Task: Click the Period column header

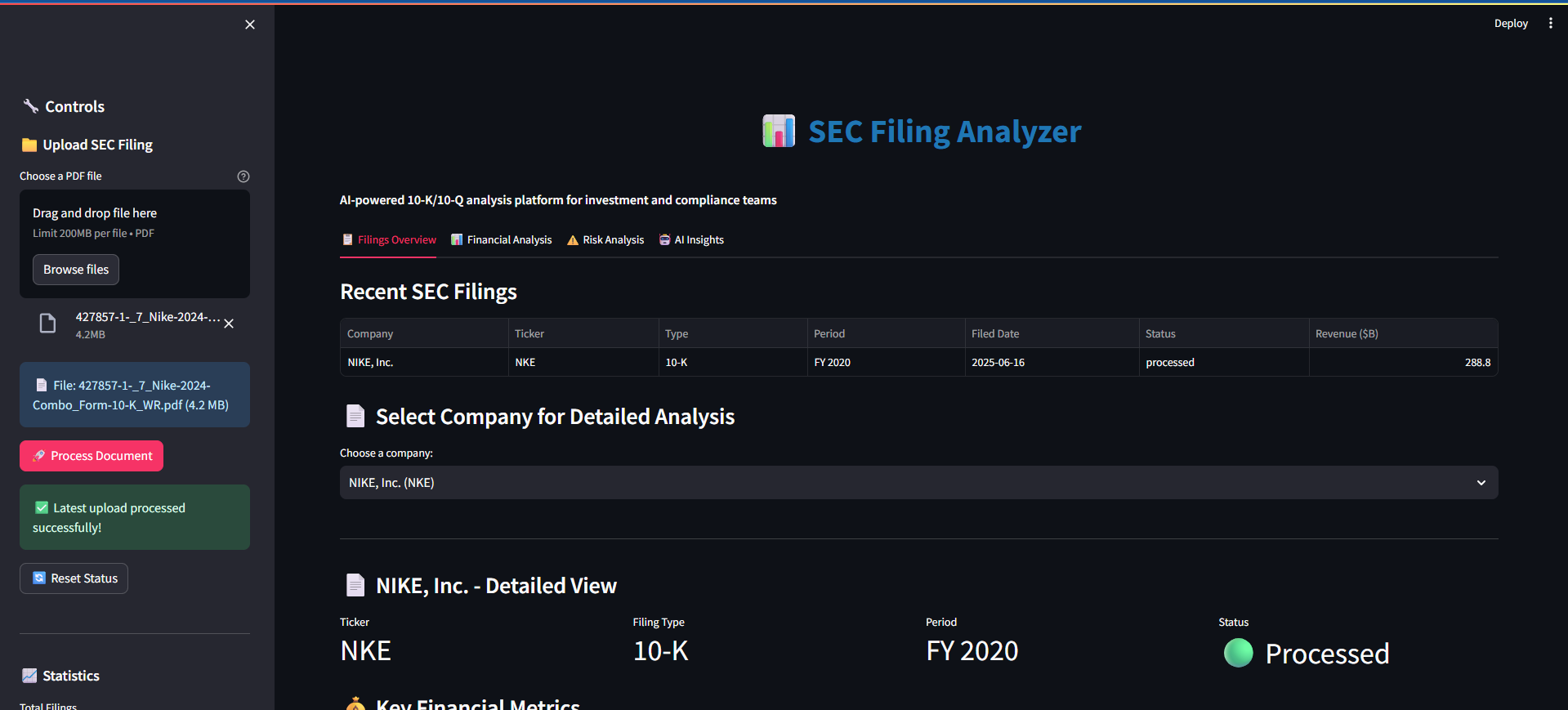Action: [886, 334]
